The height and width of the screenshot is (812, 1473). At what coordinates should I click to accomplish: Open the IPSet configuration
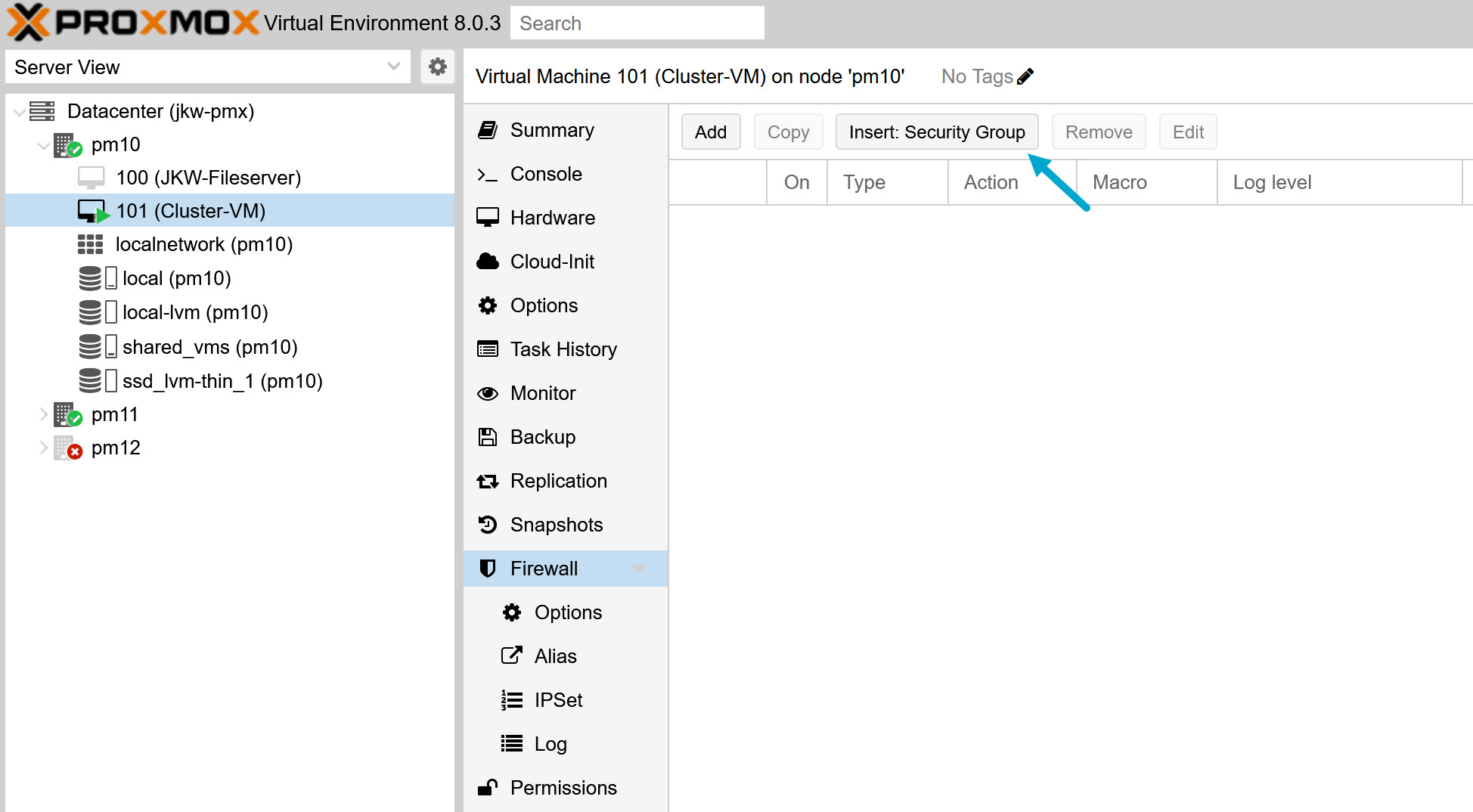click(558, 699)
